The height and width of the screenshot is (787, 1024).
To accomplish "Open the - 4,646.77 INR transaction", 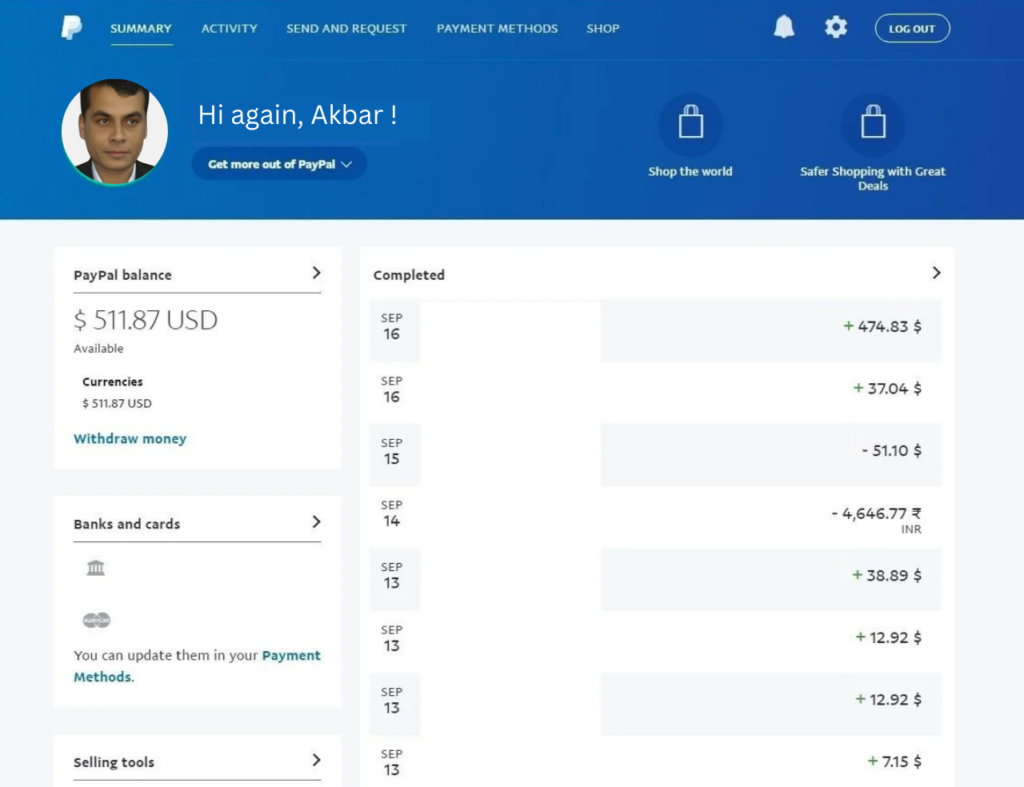I will 655,517.
